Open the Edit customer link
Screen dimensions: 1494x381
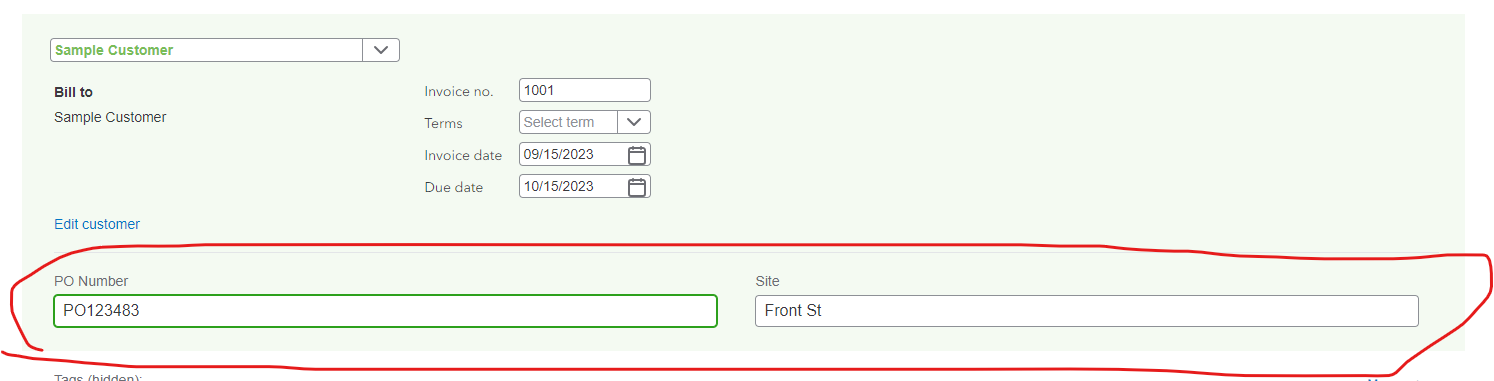(97, 224)
